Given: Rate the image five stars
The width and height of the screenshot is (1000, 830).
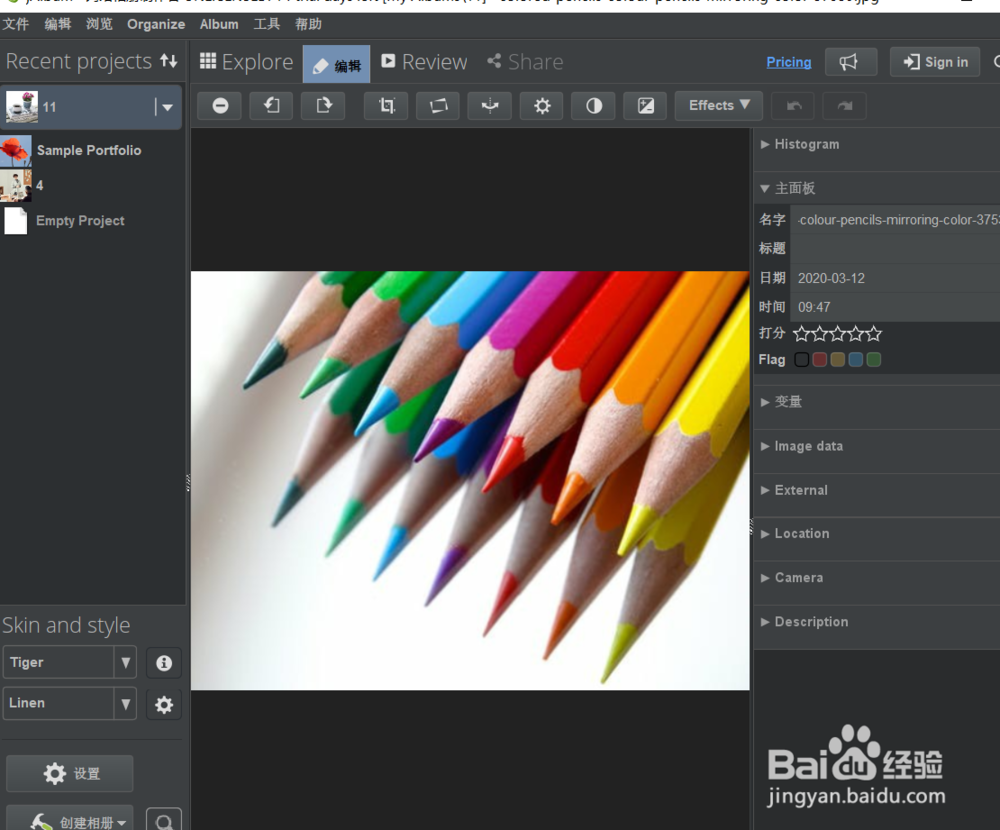Looking at the screenshot, I should point(874,333).
